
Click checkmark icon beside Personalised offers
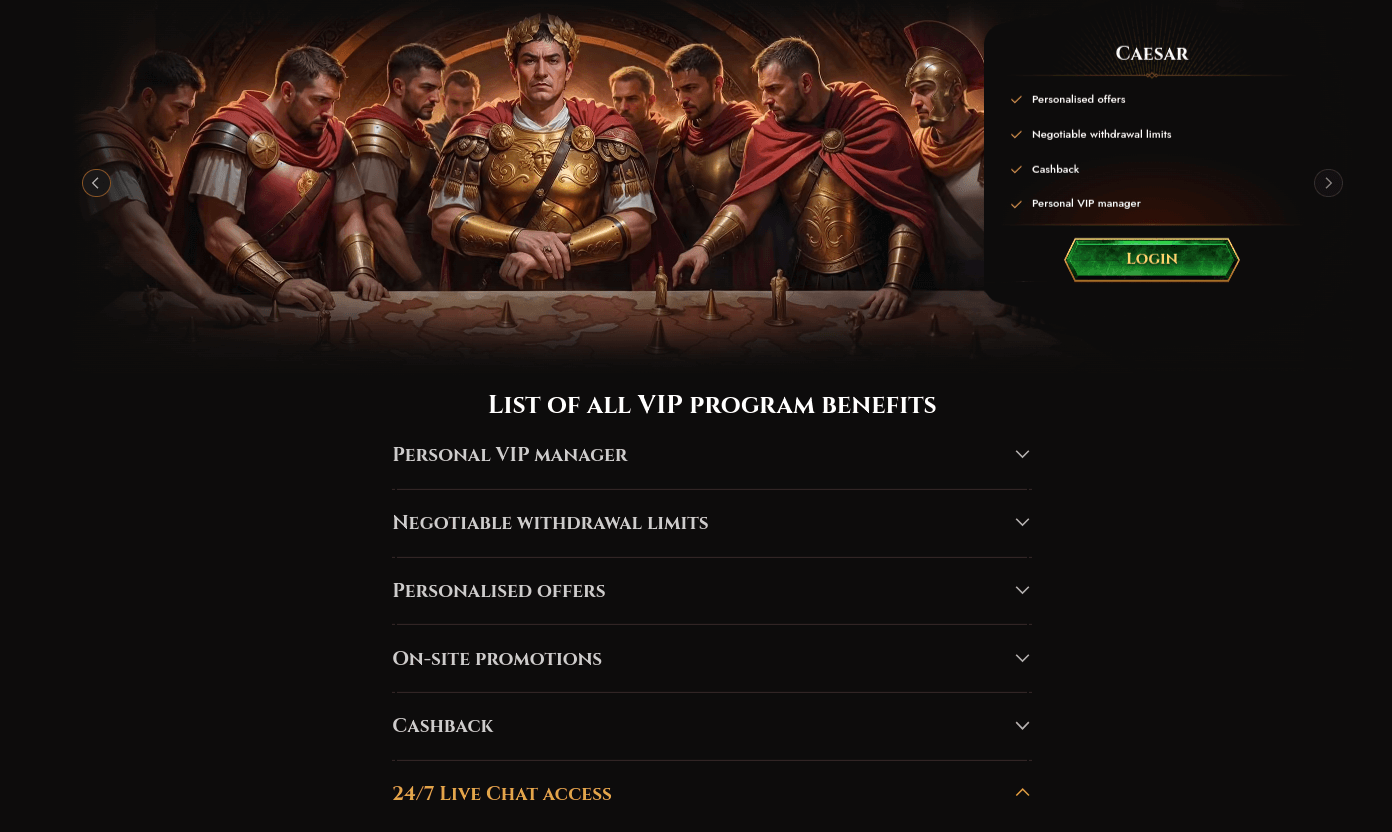1016,100
